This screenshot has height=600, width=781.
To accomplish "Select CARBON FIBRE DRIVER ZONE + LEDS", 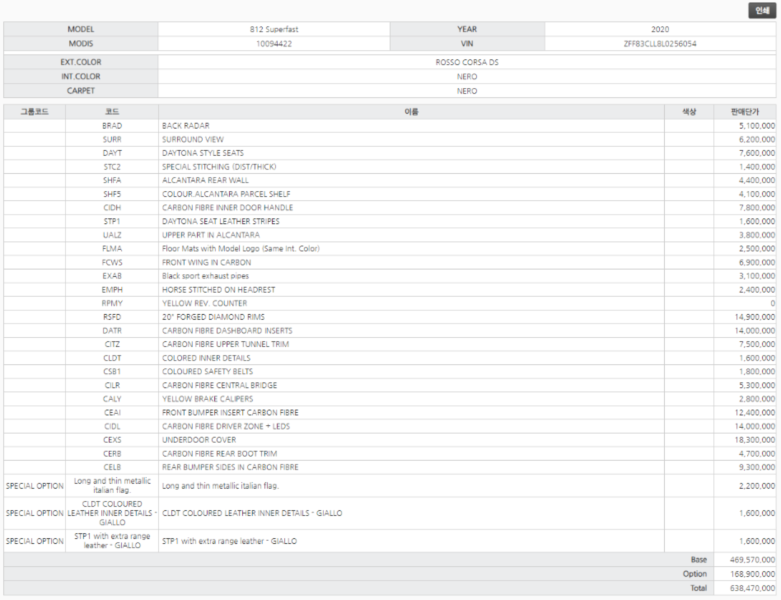I will point(226,426).
